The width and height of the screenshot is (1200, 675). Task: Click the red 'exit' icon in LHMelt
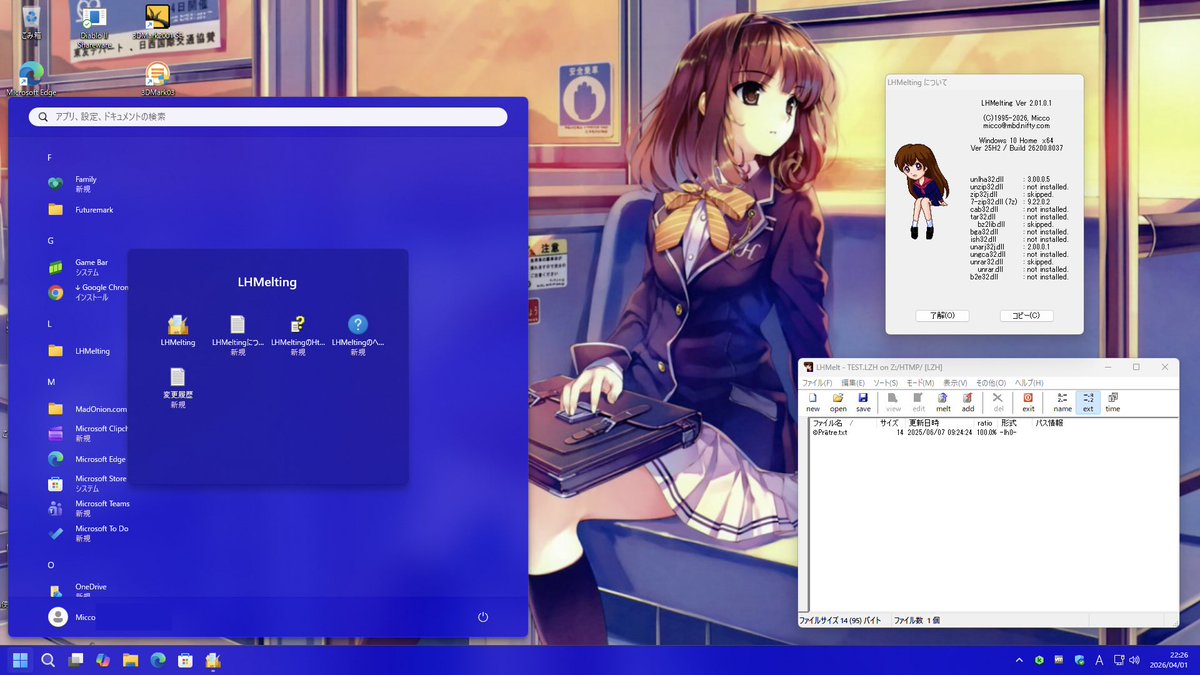click(1028, 402)
